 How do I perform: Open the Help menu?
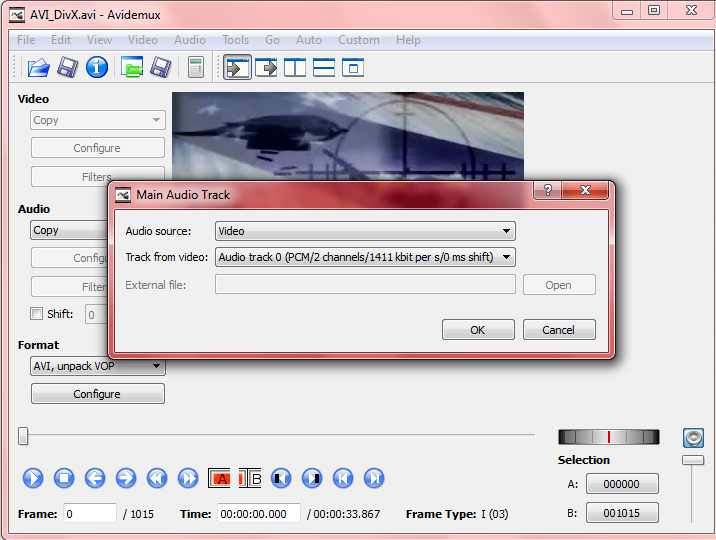(x=408, y=40)
